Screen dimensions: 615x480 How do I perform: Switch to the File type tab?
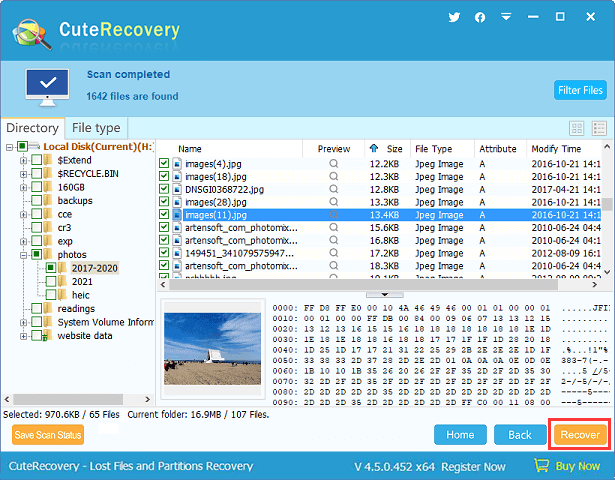coord(96,128)
